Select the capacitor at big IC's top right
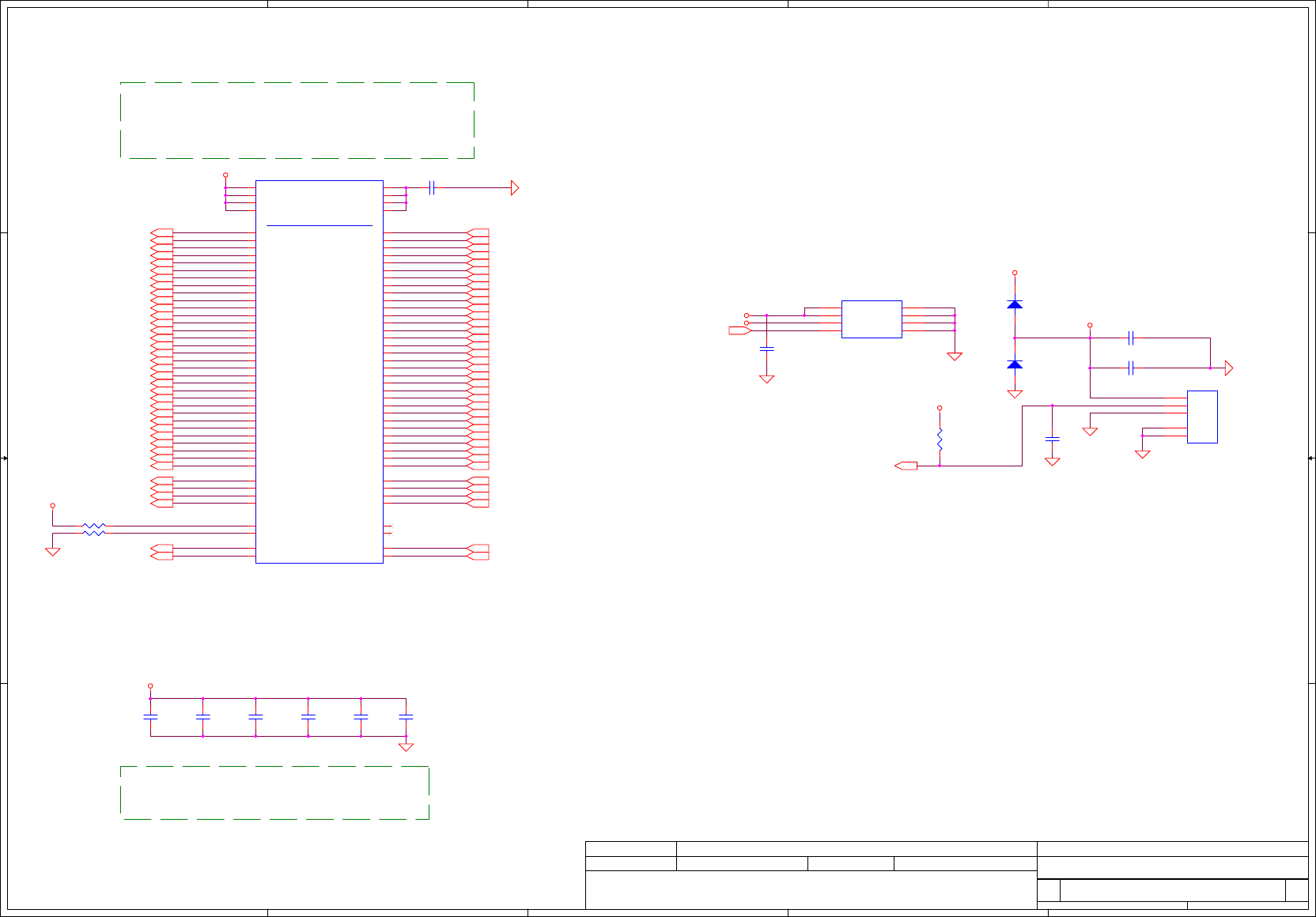Image resolution: width=1316 pixels, height=917 pixels. [432, 187]
